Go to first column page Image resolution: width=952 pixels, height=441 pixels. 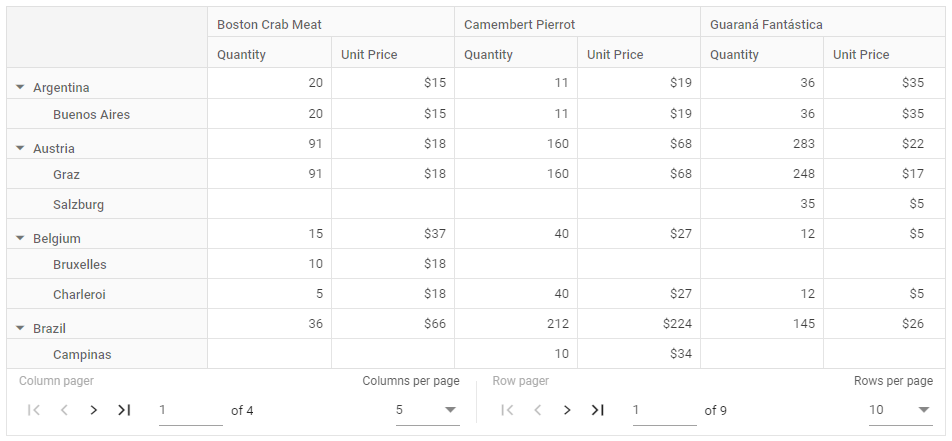click(34, 410)
